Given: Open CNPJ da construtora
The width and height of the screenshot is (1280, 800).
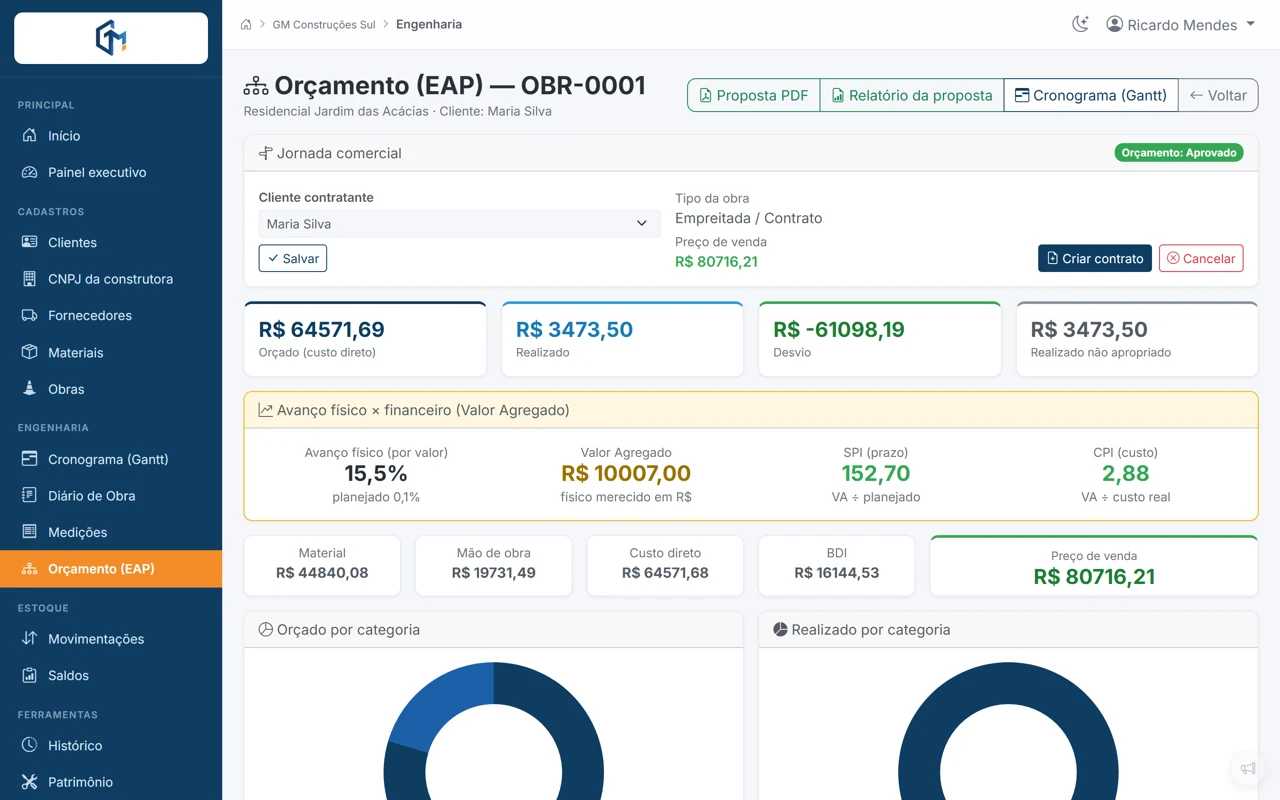Looking at the screenshot, I should 111,279.
